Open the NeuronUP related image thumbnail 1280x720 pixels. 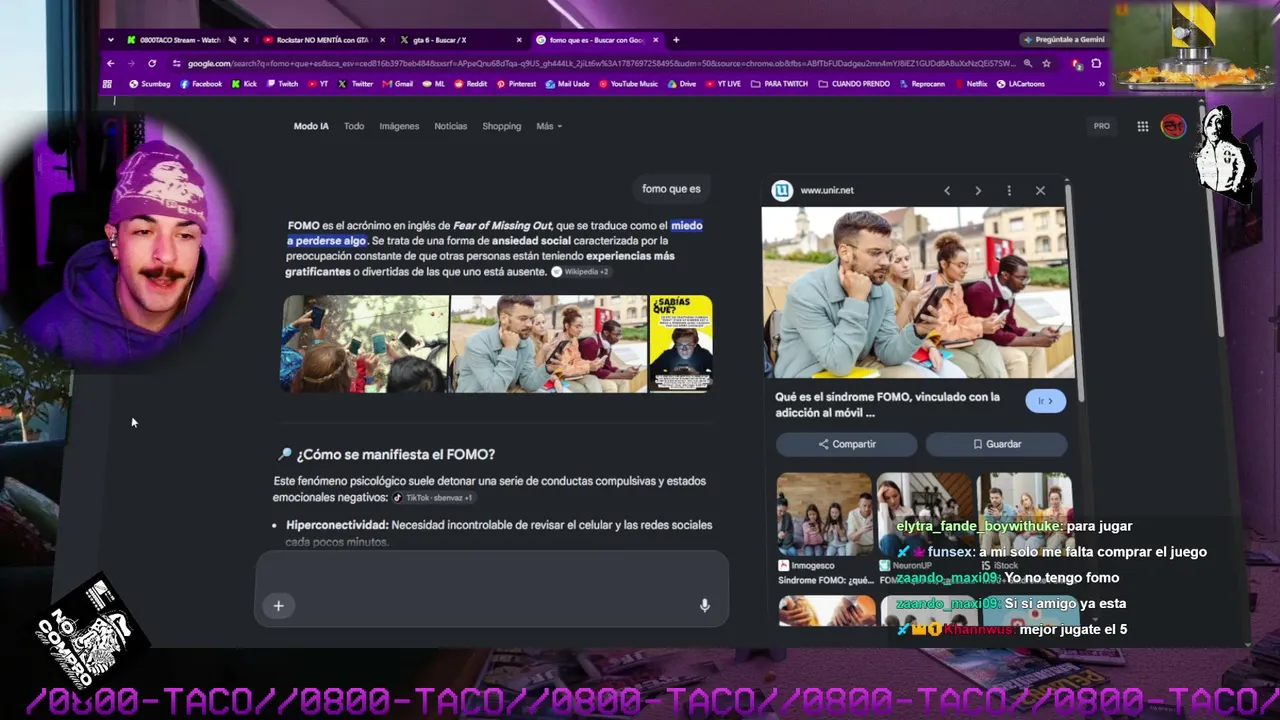(925, 514)
